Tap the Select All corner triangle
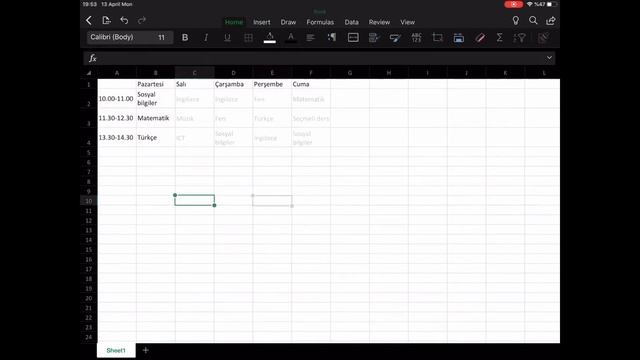 (x=89, y=73)
